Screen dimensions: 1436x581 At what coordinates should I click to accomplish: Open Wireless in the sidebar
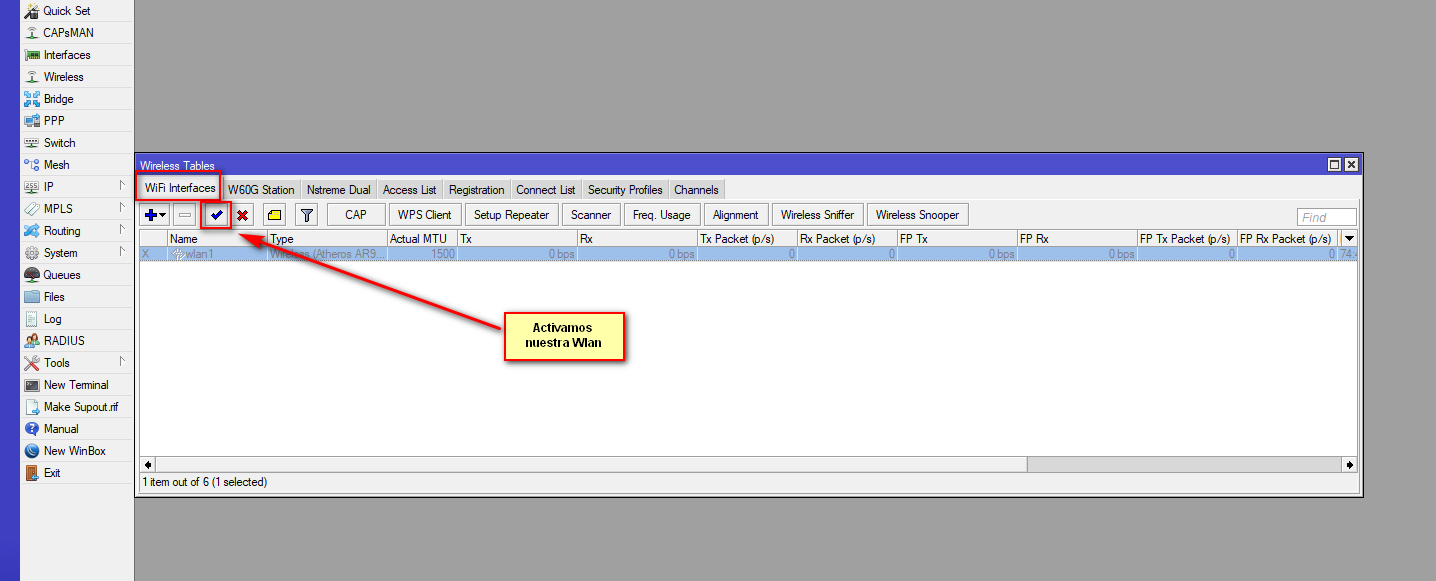(63, 77)
